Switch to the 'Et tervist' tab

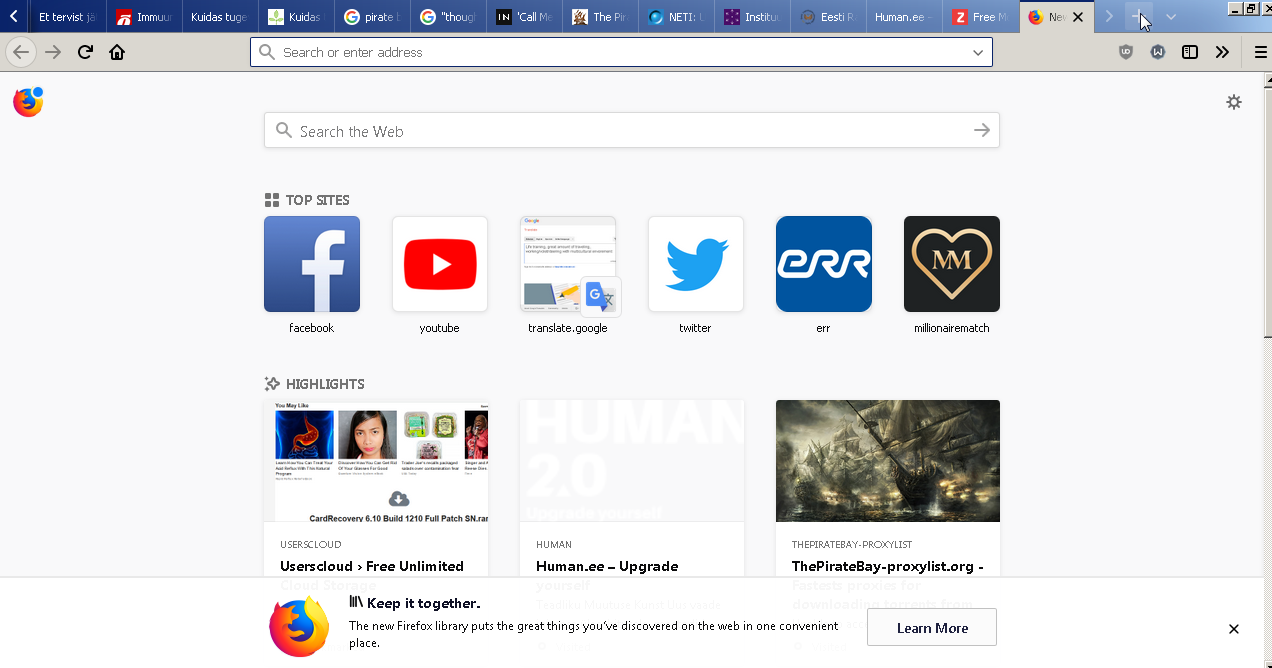point(67,17)
